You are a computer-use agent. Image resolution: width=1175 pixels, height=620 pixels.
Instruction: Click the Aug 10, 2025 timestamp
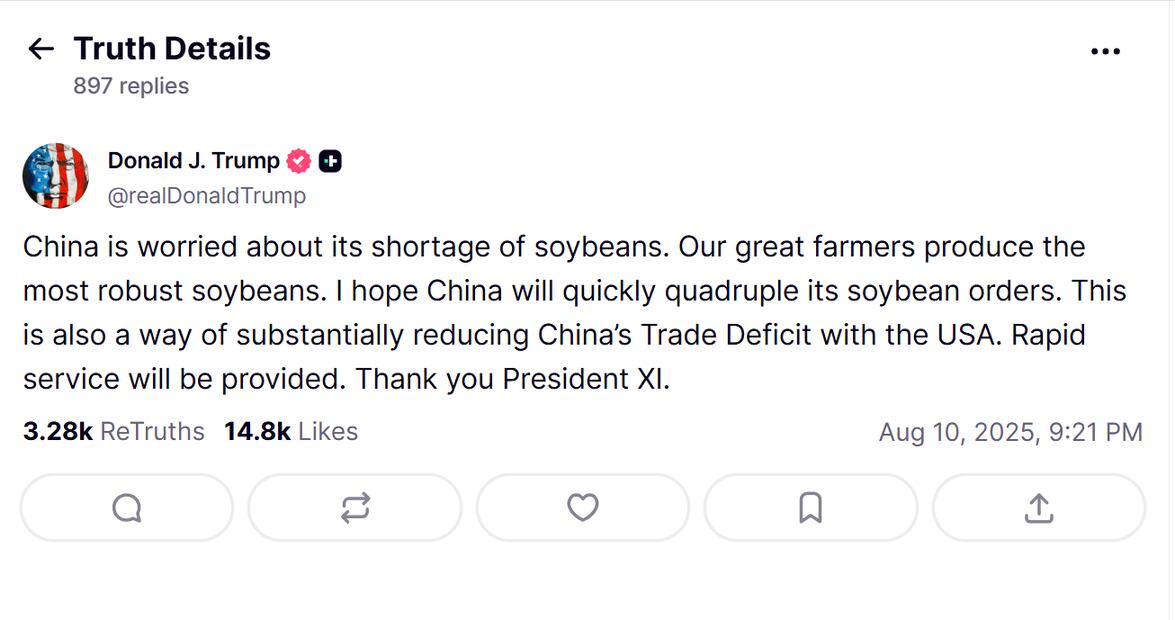1010,432
